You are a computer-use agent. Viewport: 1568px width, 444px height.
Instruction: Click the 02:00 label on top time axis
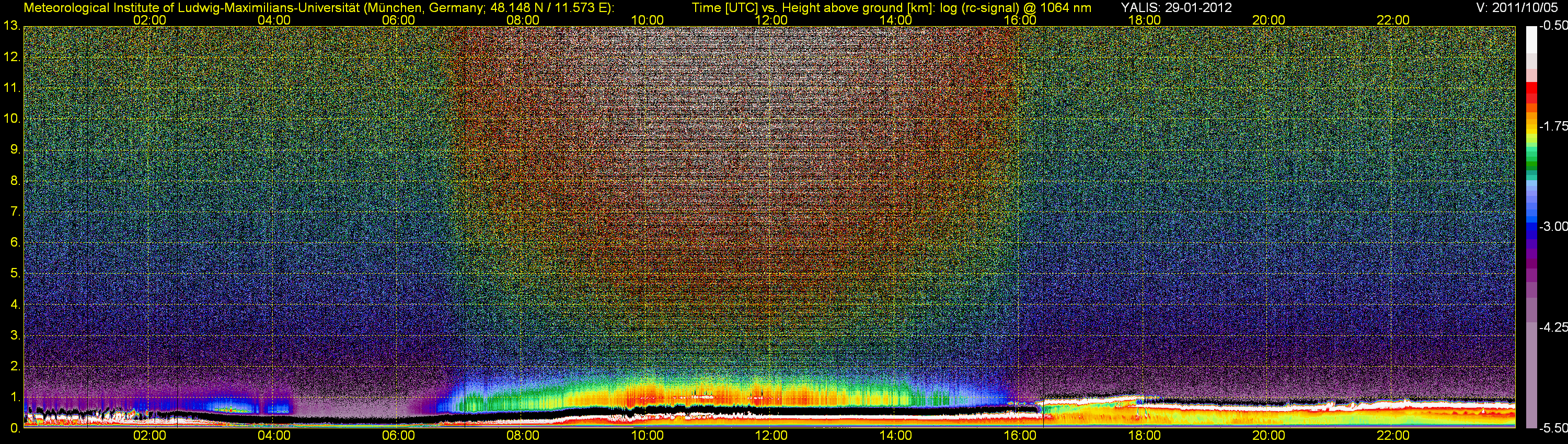click(149, 20)
